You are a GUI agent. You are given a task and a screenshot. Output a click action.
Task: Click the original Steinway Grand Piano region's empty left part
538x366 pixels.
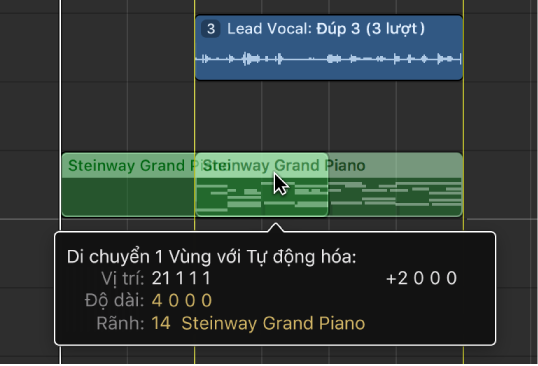(x=128, y=198)
